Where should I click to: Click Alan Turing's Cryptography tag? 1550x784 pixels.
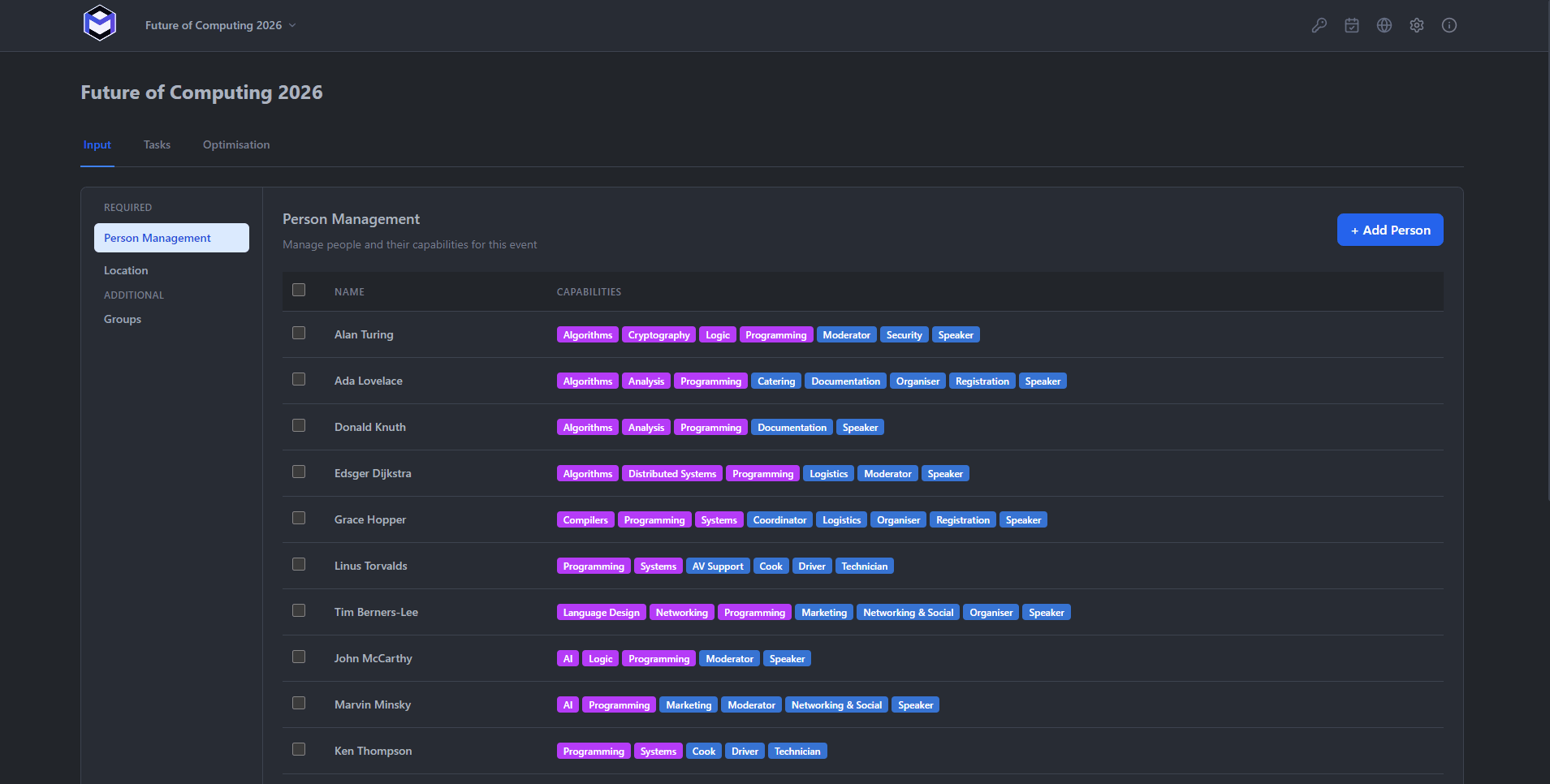coord(658,334)
